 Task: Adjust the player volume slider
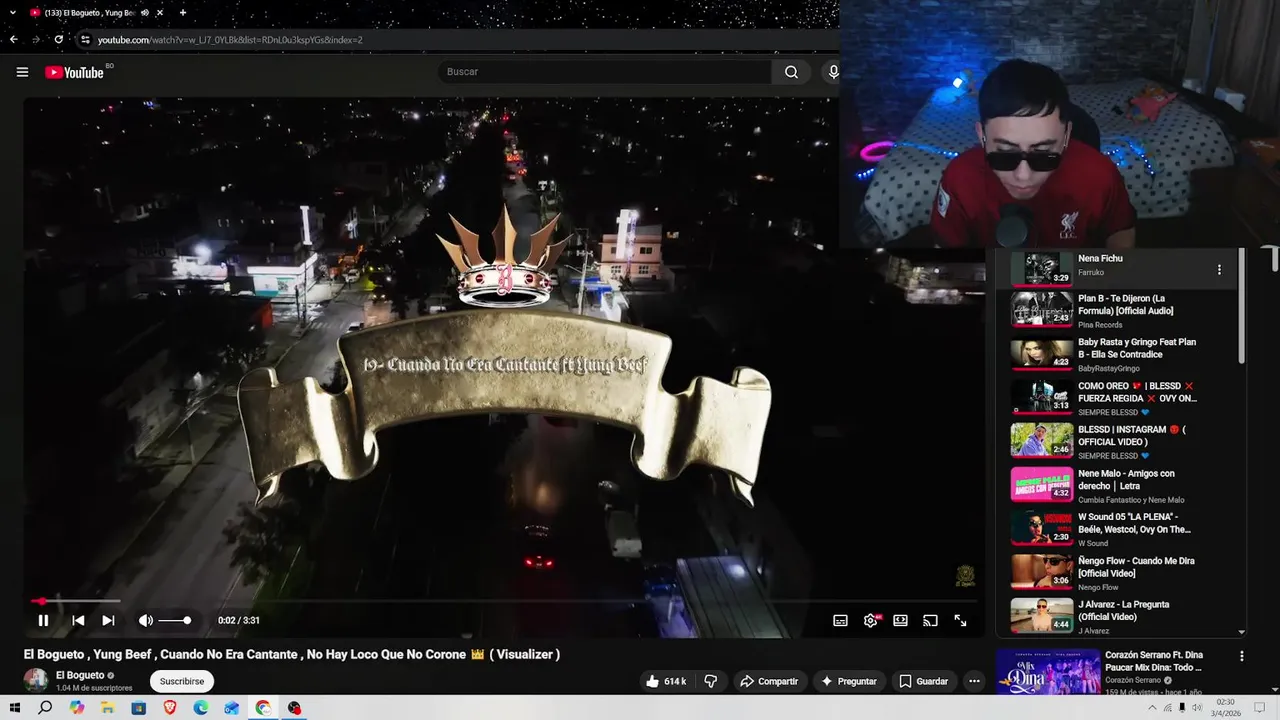[175, 621]
